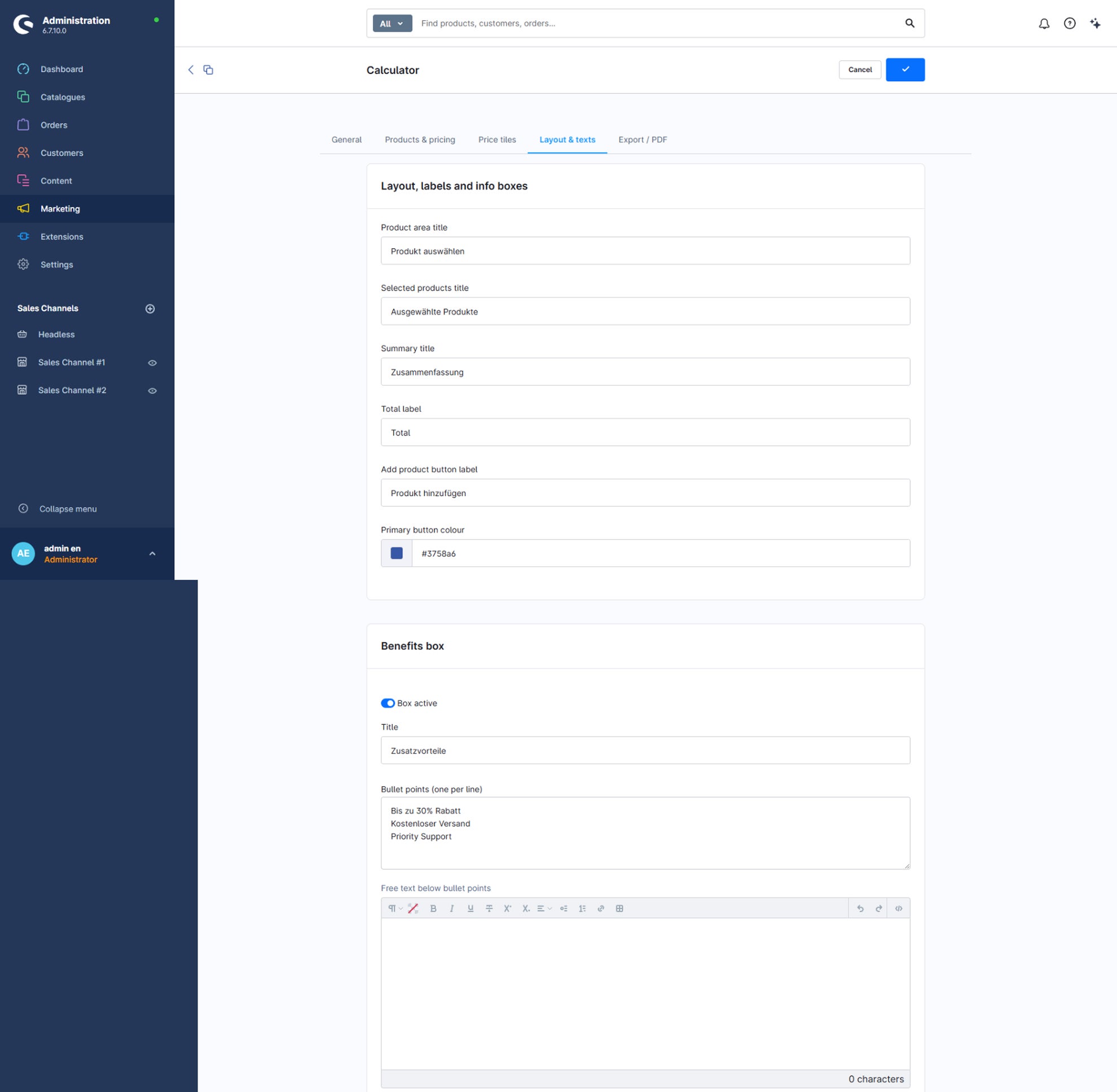The height and width of the screenshot is (1092, 1117).
Task: Click the Cancel button
Action: [859, 70]
